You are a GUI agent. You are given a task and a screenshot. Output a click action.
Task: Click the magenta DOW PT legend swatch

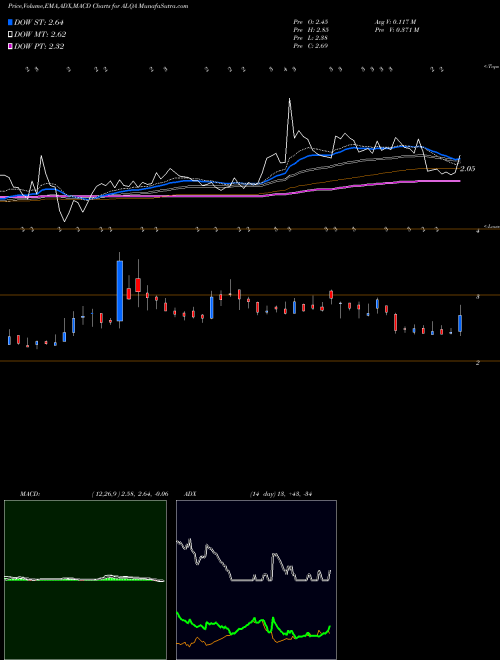point(10,47)
